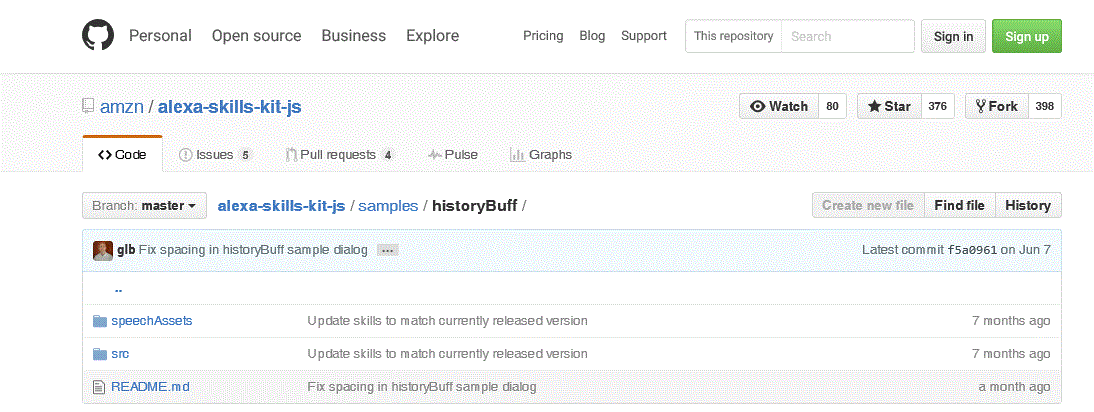
Task: Click '7 months ago' in src row
Action: tap(1011, 353)
